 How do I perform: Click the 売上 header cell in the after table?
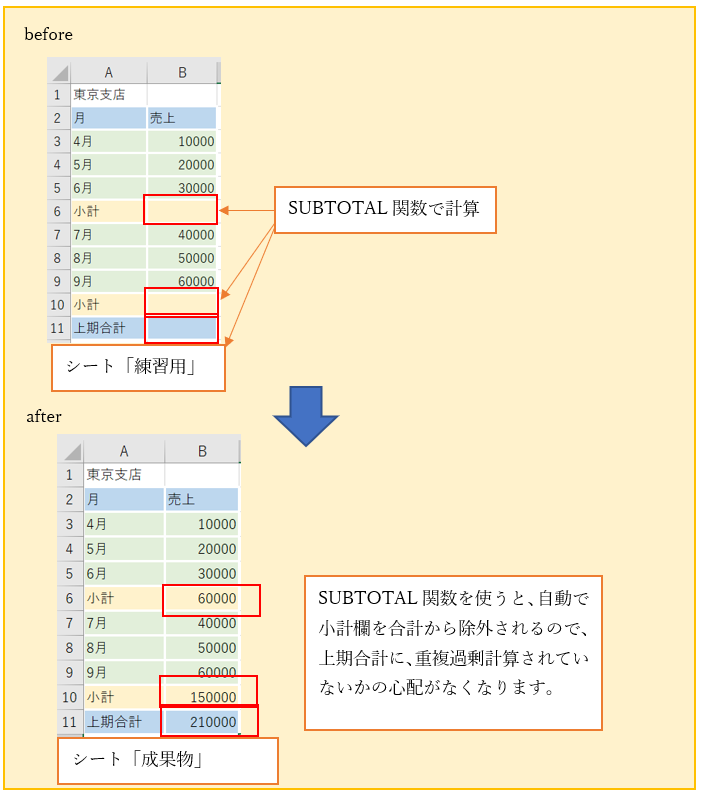202,499
